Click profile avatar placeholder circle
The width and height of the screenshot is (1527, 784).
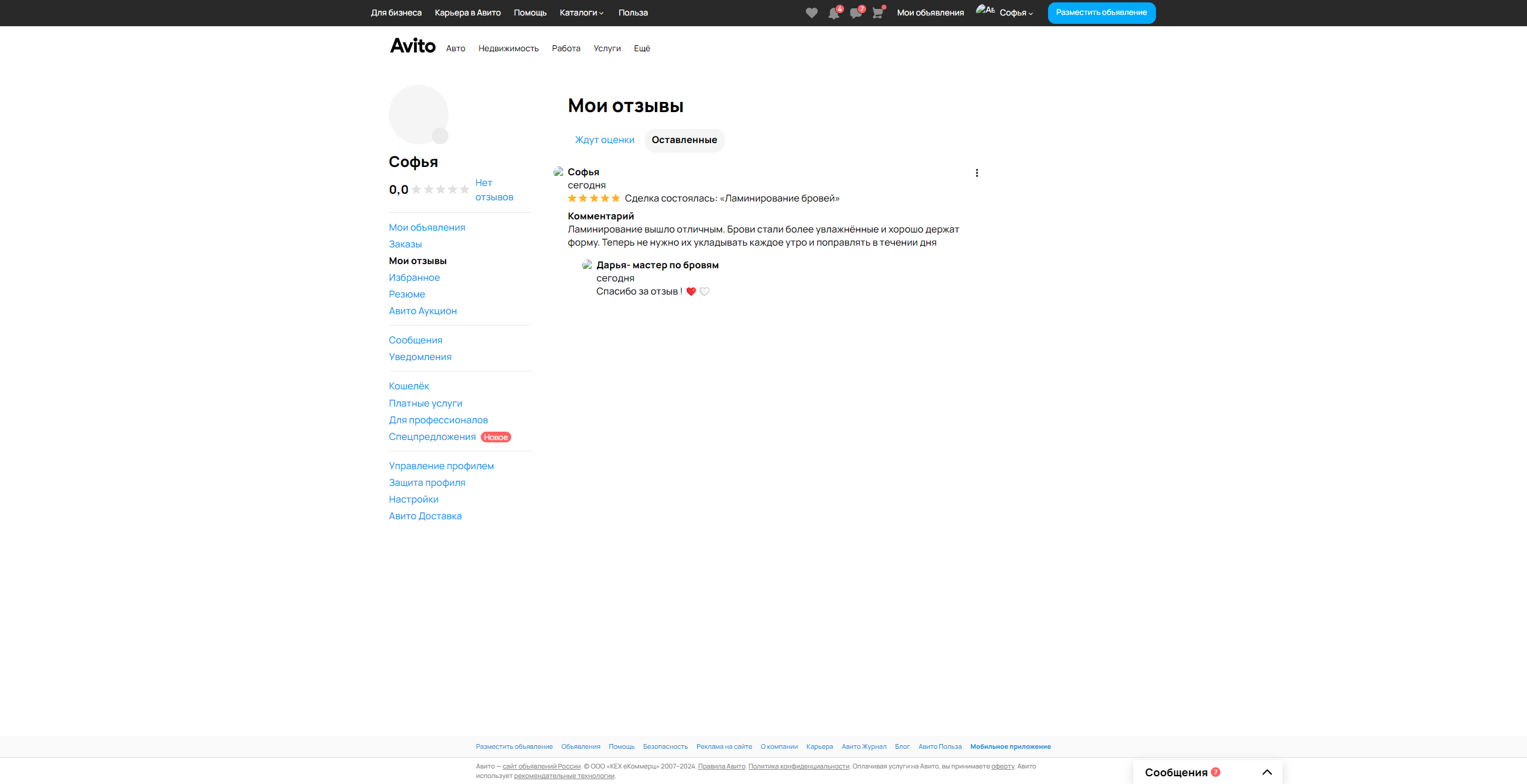pyautogui.click(x=418, y=113)
